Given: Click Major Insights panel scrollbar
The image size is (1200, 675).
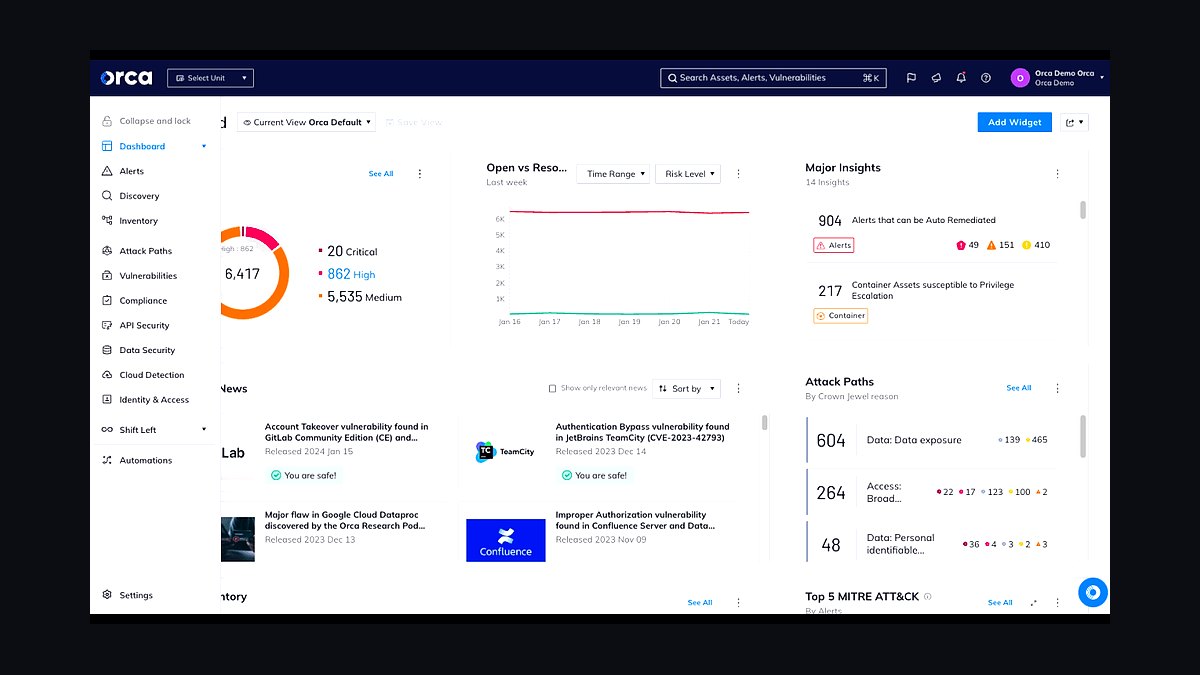Looking at the screenshot, I should (x=1083, y=210).
